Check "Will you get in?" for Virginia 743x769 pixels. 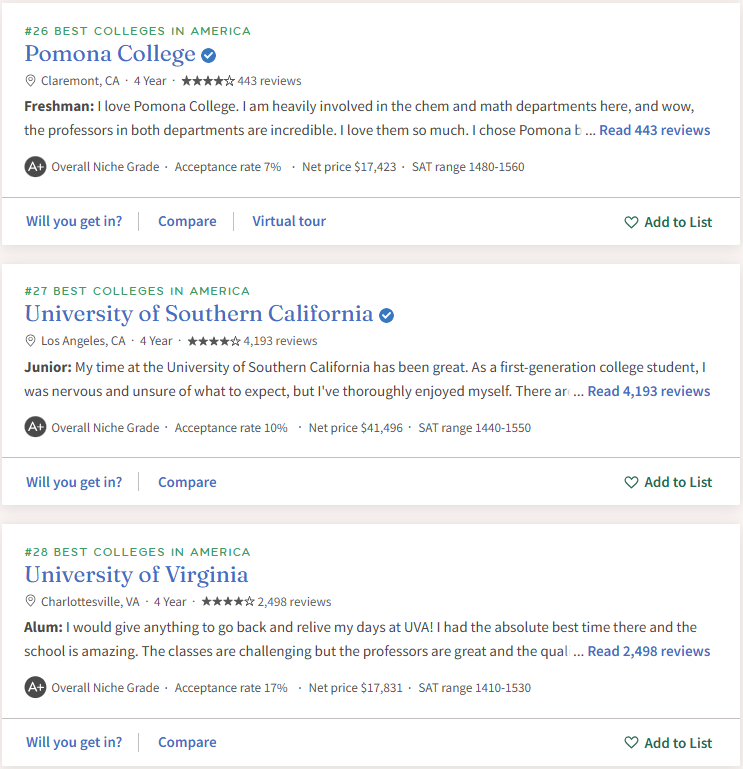coord(74,742)
